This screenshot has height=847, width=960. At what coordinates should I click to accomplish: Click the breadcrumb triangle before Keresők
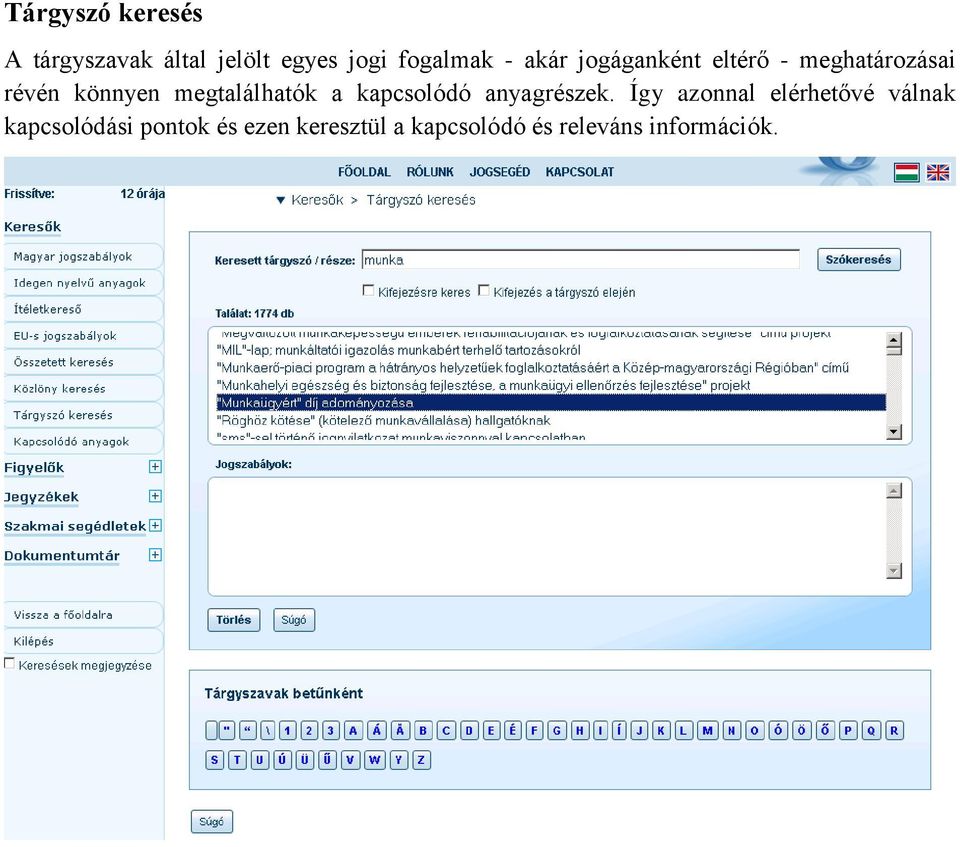[x=280, y=200]
